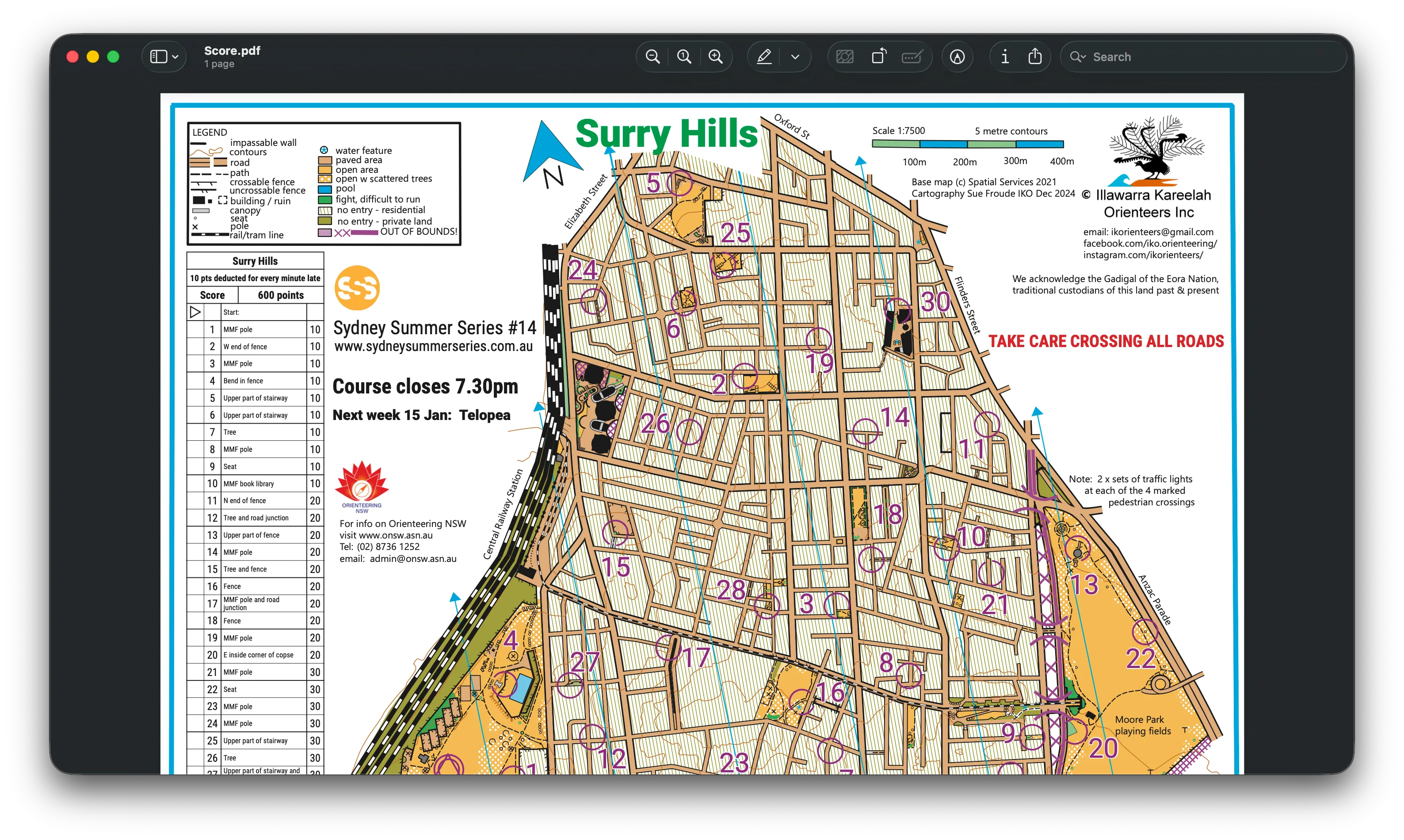This screenshot has width=1404, height=840.
Task: Click the 'MMF book library' table row
Action: tap(255, 483)
